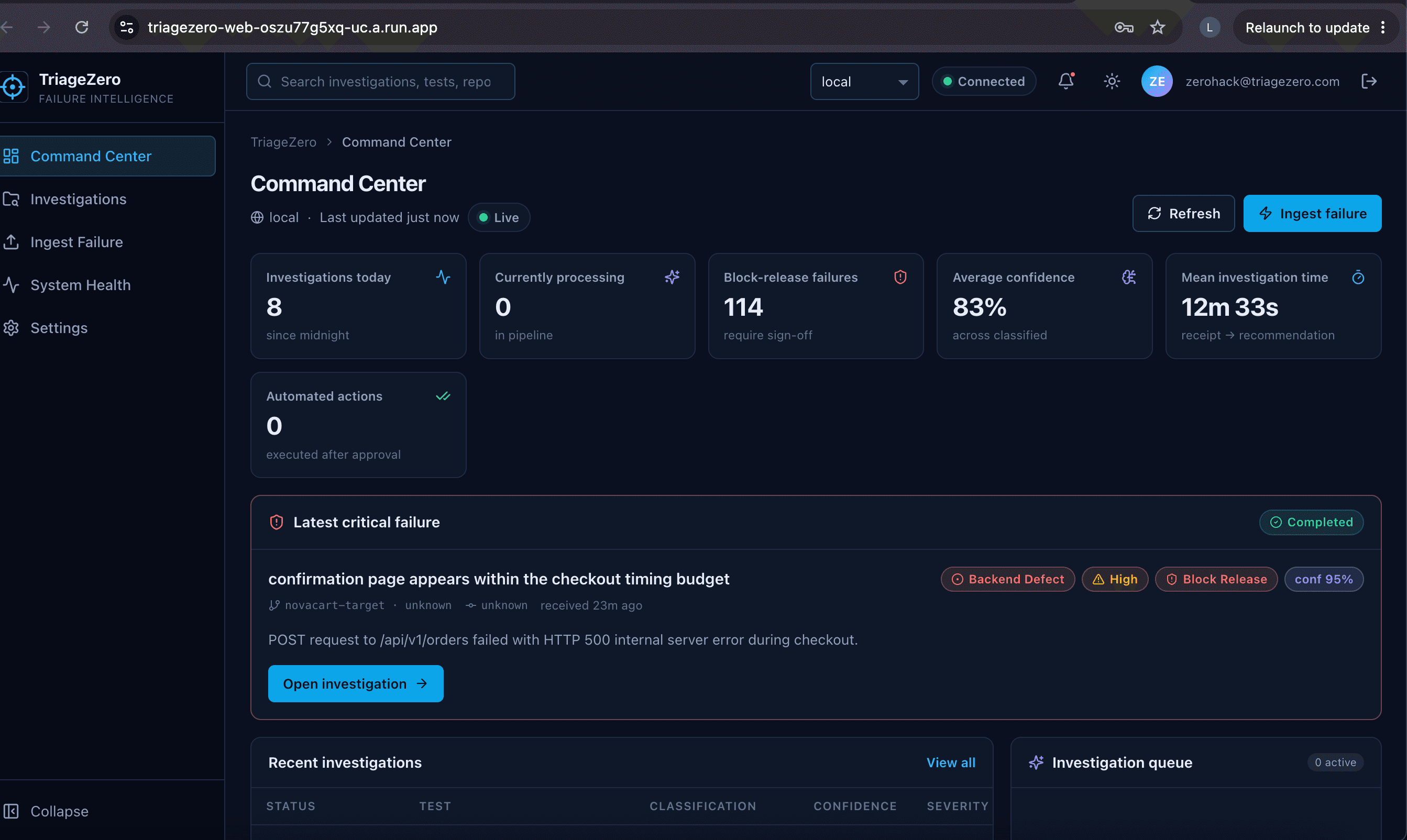The width and height of the screenshot is (1407, 840).
Task: Open the notifications bell icon
Action: 1066,81
